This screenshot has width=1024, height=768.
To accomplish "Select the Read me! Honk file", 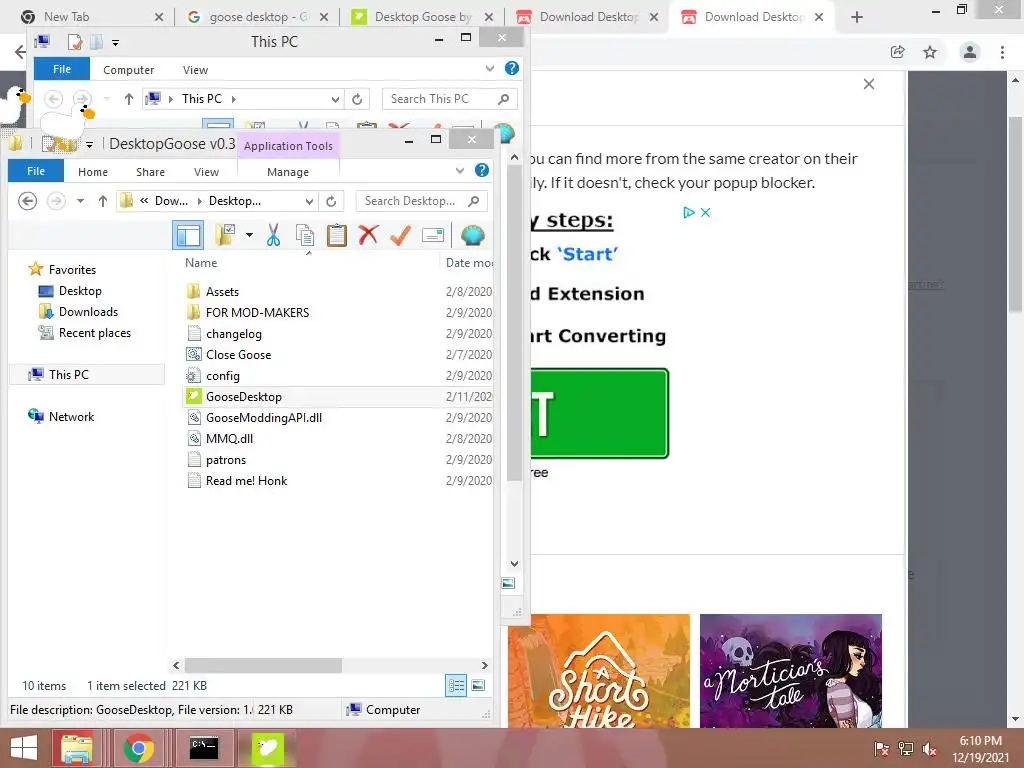I will click(246, 480).
